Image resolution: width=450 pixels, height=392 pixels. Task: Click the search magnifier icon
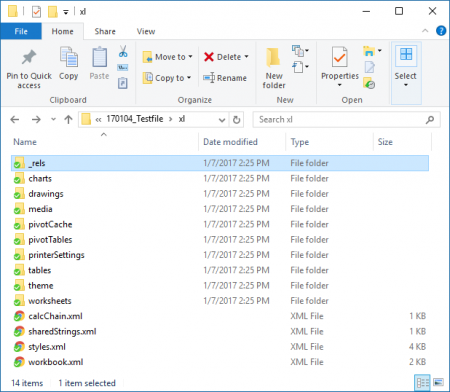click(430, 120)
